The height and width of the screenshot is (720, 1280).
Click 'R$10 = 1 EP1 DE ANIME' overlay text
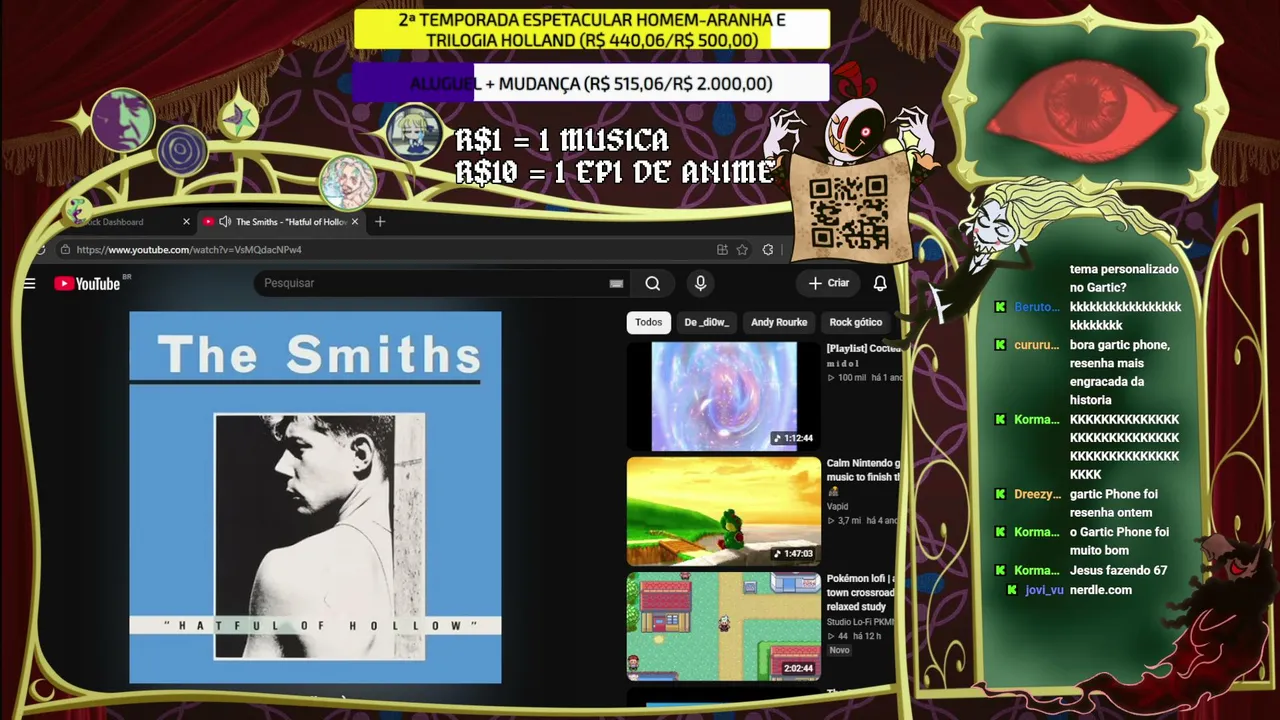(x=615, y=173)
